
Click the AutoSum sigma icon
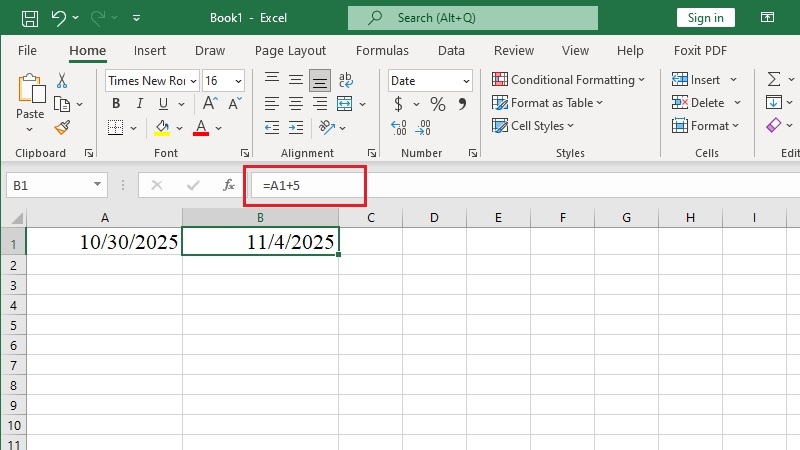click(773, 80)
